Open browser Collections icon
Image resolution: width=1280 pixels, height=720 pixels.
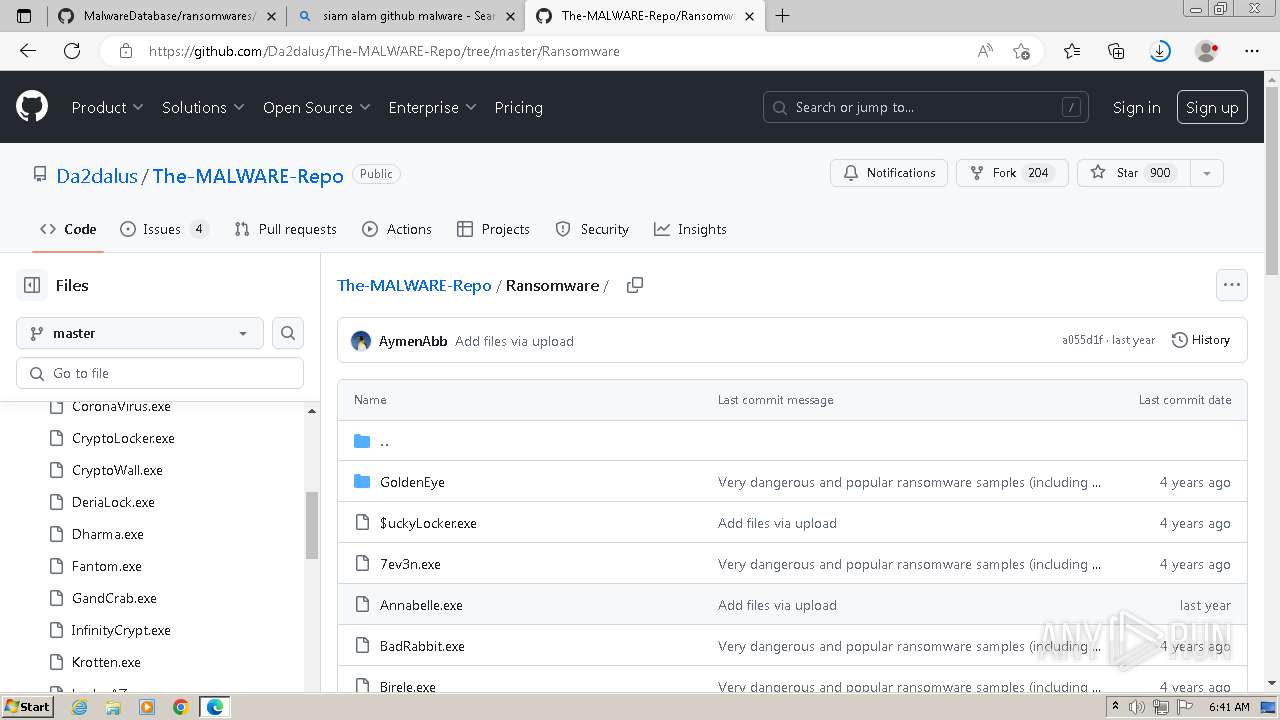(1116, 51)
